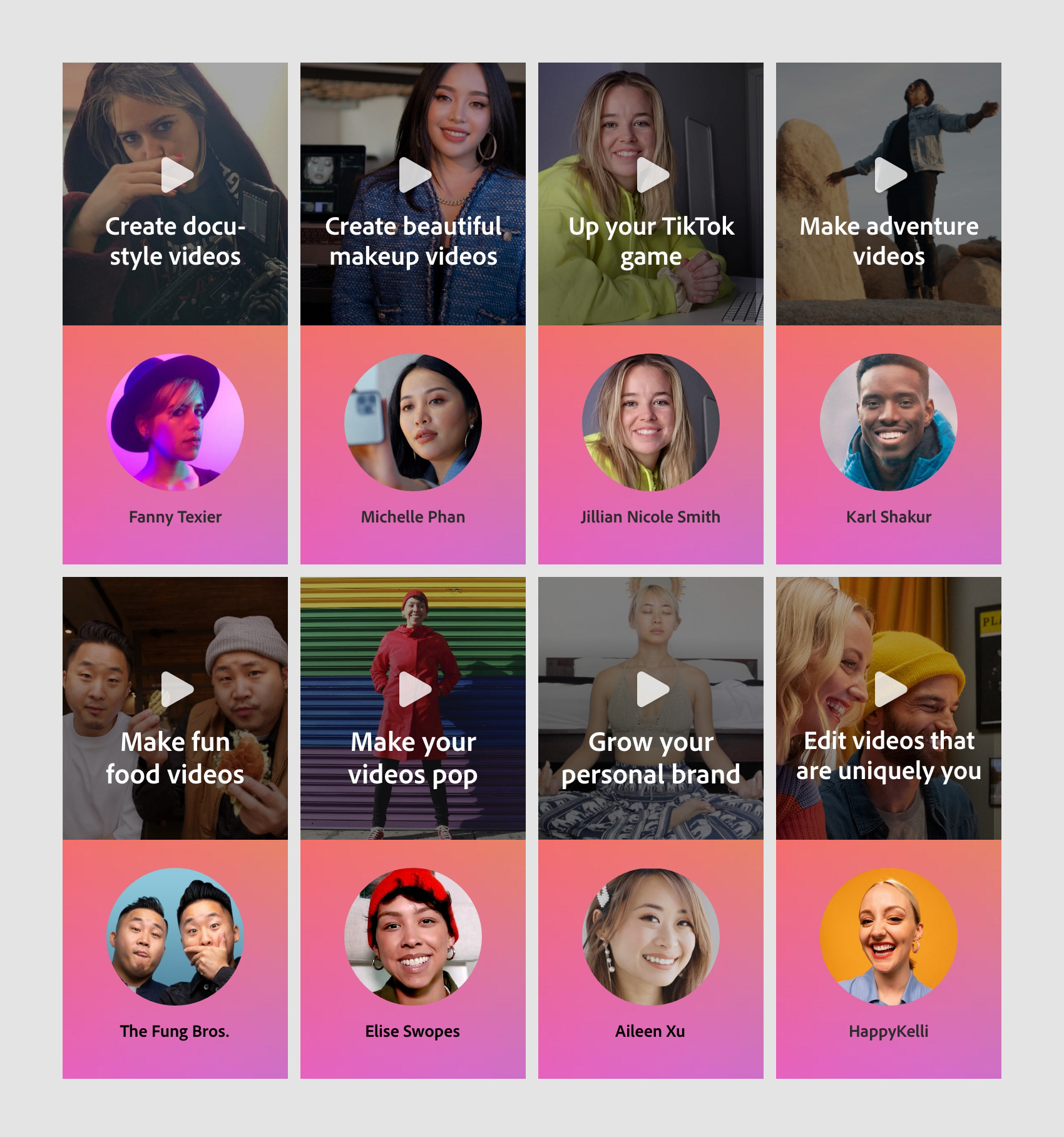The image size is (1064, 1137).
Task: Play the 'Make your videos pop' clip
Action: click(x=414, y=689)
